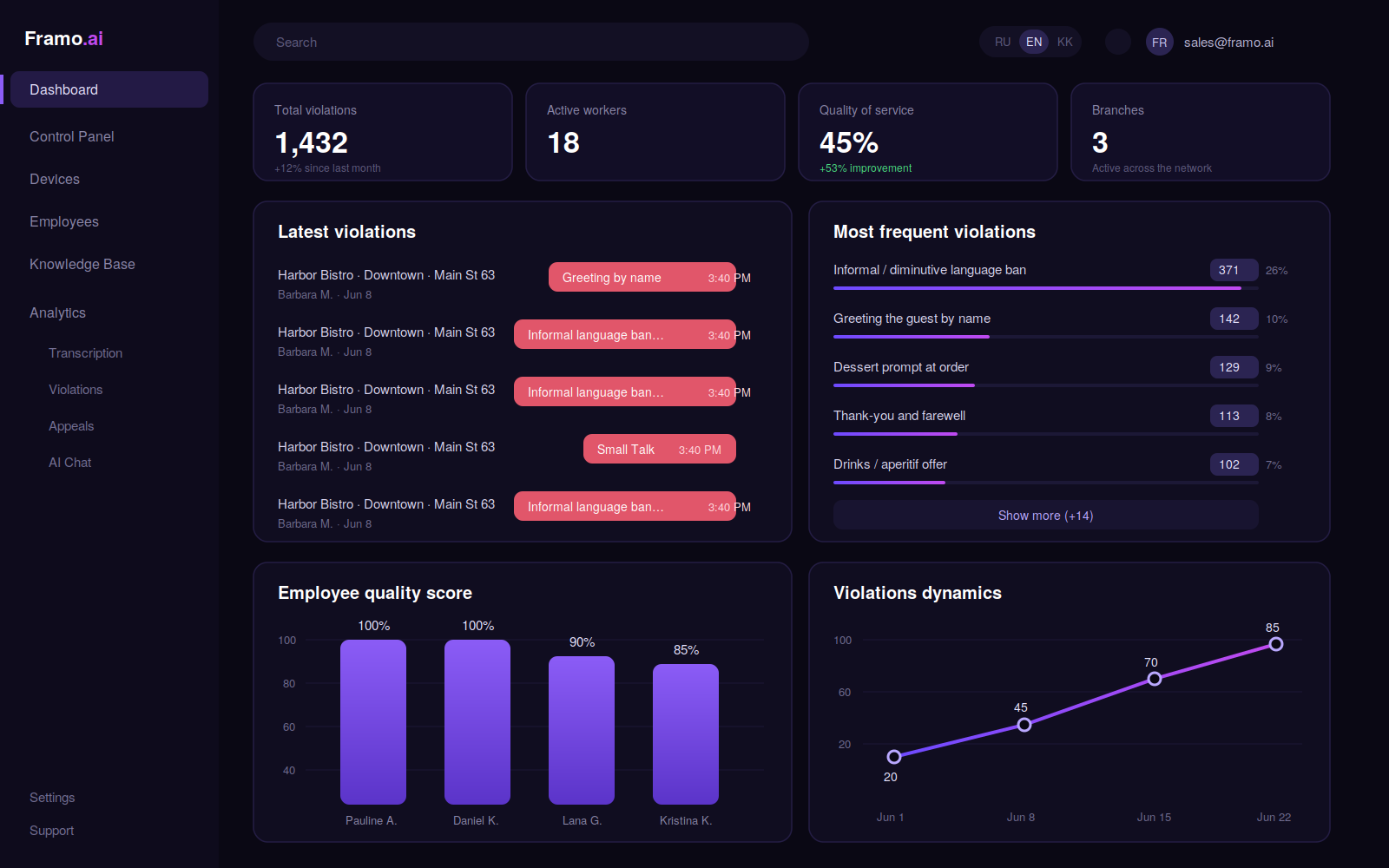
Task: Open the Dashboard sidebar item
Action: [109, 89]
